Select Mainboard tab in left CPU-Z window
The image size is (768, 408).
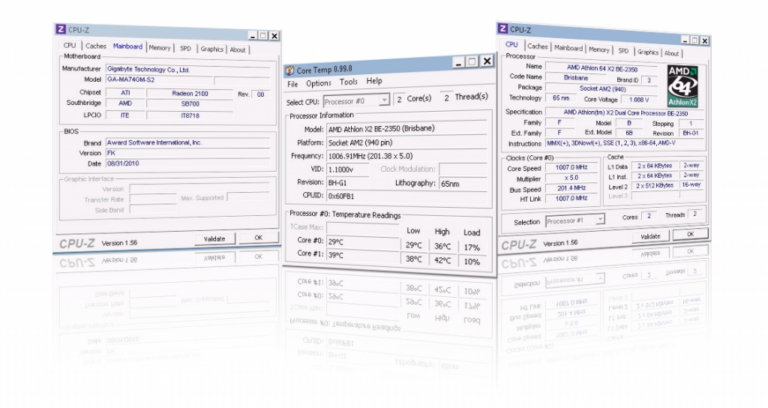127,46
